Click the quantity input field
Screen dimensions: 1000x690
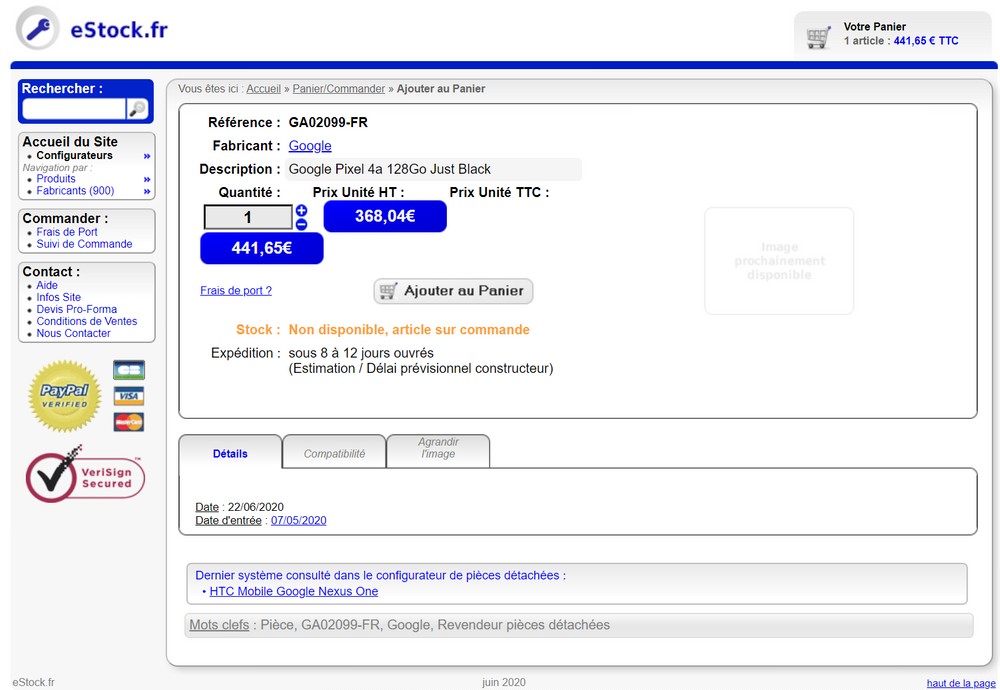point(247,217)
